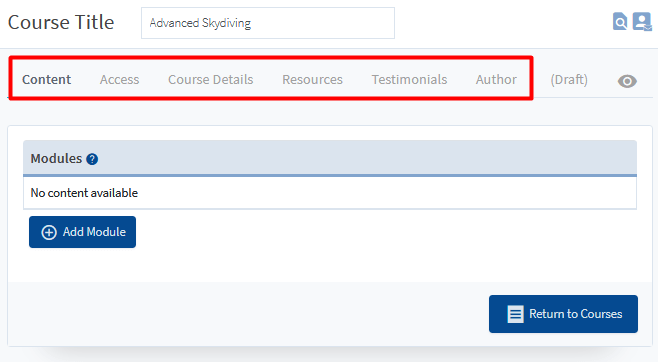Click the Add Module button label
Viewport: 658px width, 362px height.
point(94,232)
